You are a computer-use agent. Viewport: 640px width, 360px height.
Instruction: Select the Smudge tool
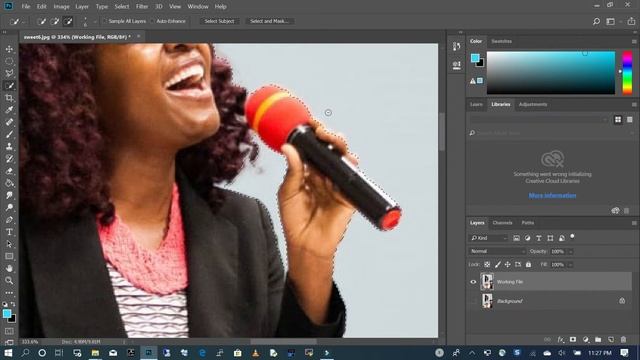[x=9, y=195]
